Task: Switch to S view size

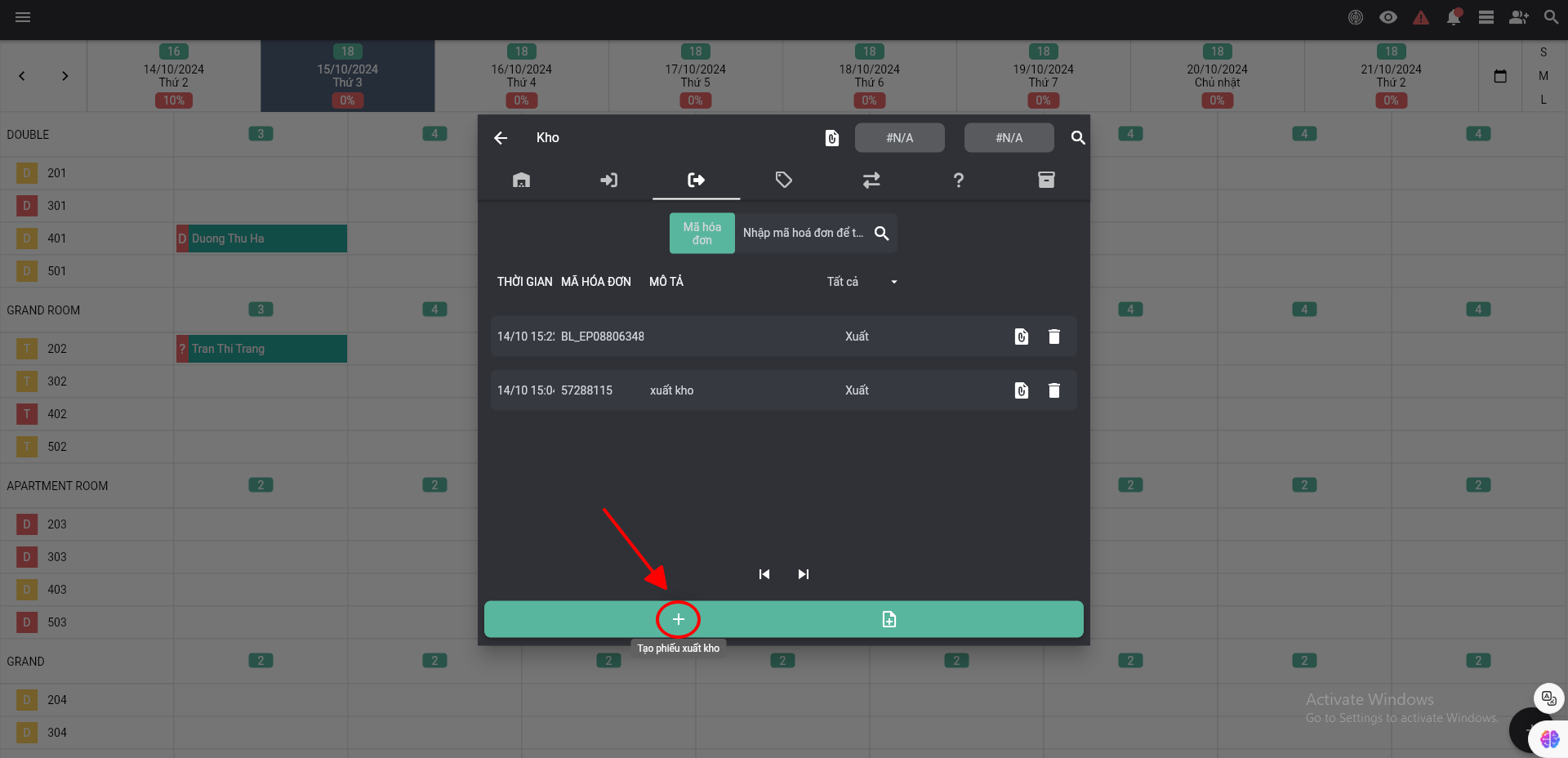Action: pyautogui.click(x=1543, y=52)
